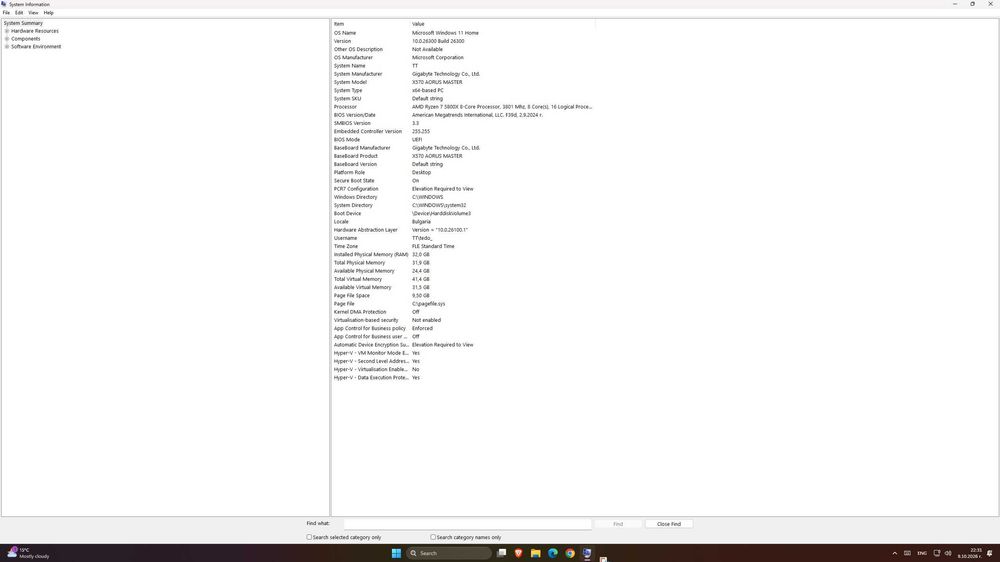Open the weather widget showing Mostly cloudy

coord(28,553)
